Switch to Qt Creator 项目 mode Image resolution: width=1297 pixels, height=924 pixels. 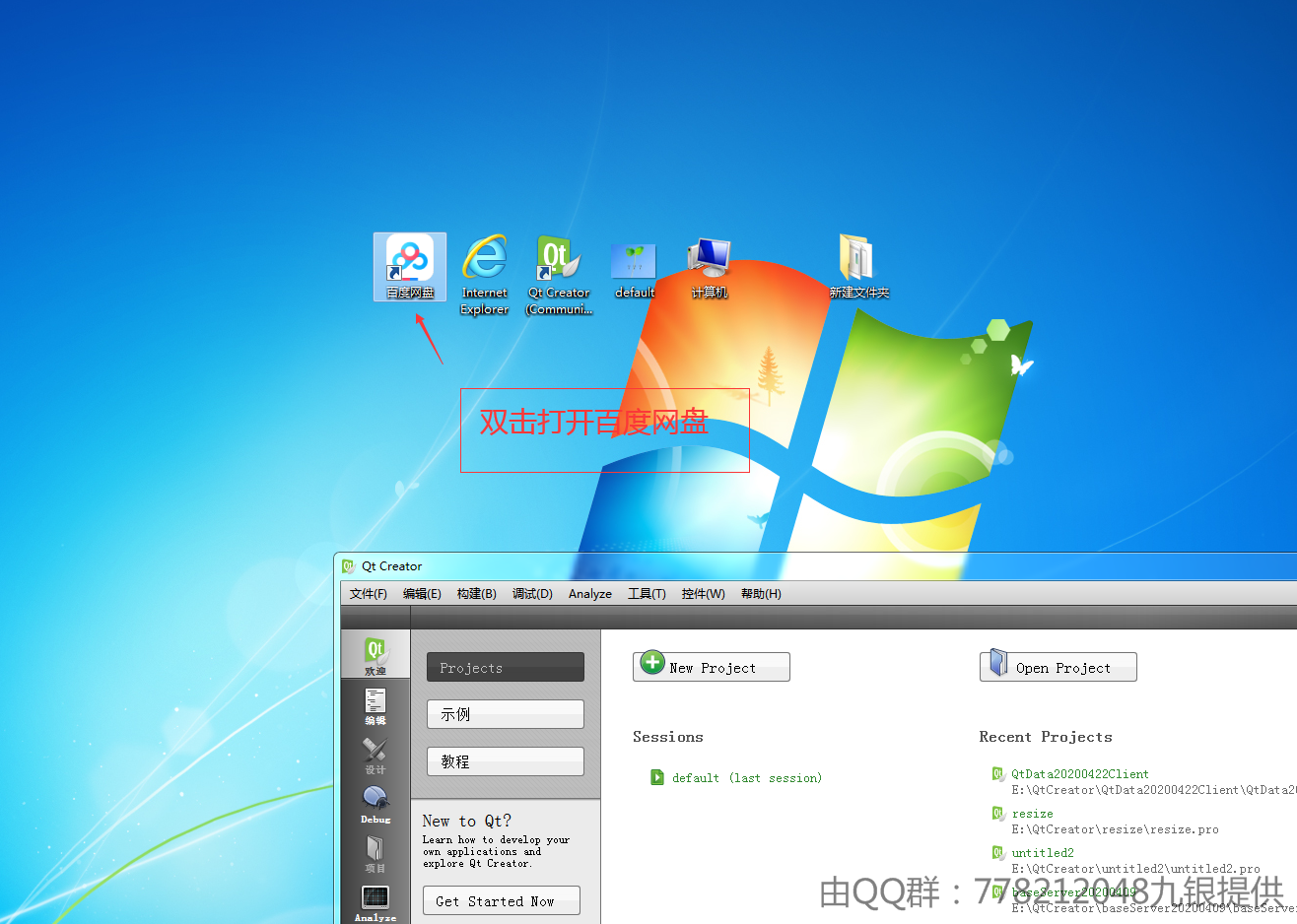coord(375,854)
